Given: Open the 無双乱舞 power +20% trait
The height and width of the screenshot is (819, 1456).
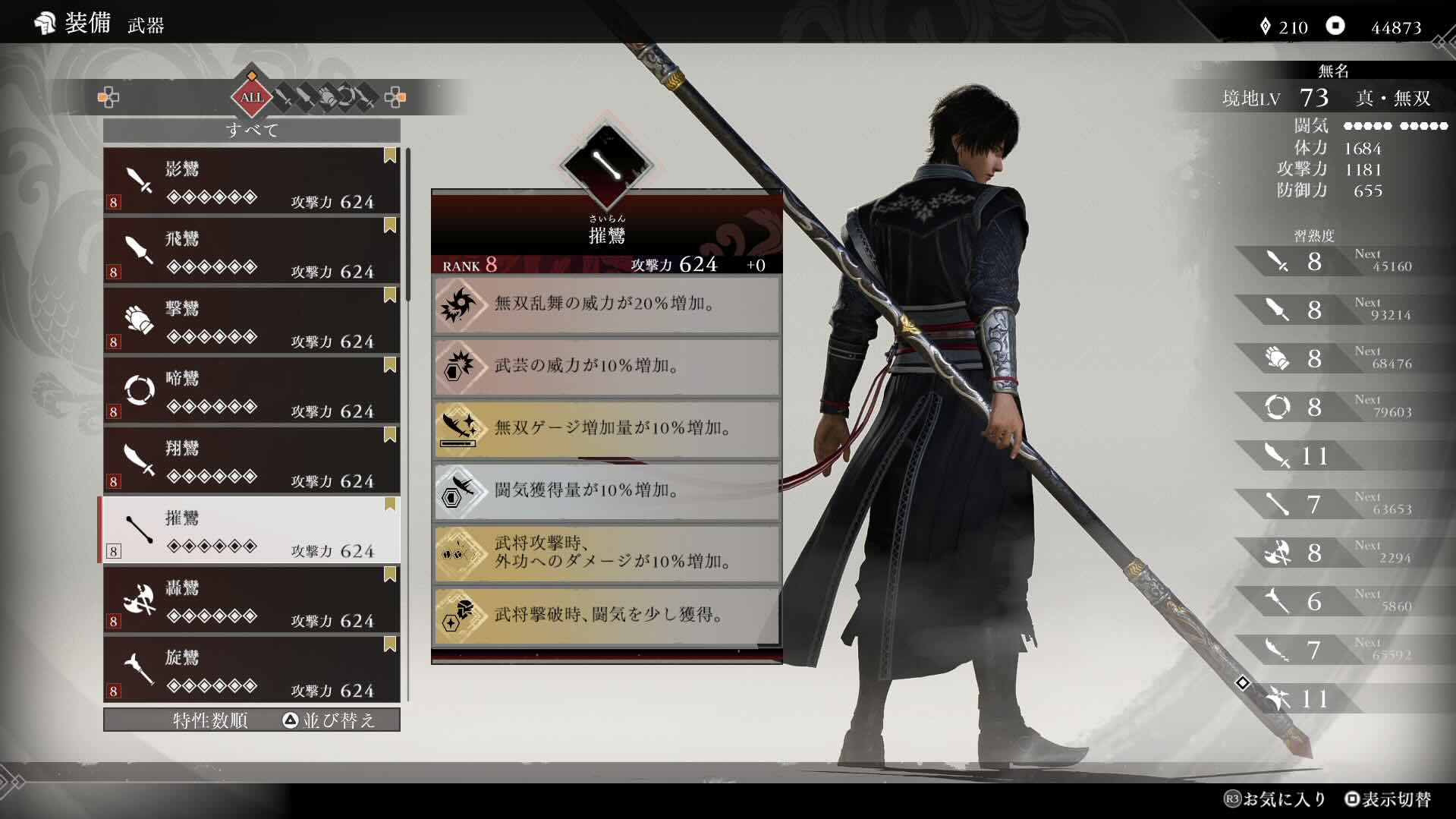Looking at the screenshot, I should tap(606, 304).
